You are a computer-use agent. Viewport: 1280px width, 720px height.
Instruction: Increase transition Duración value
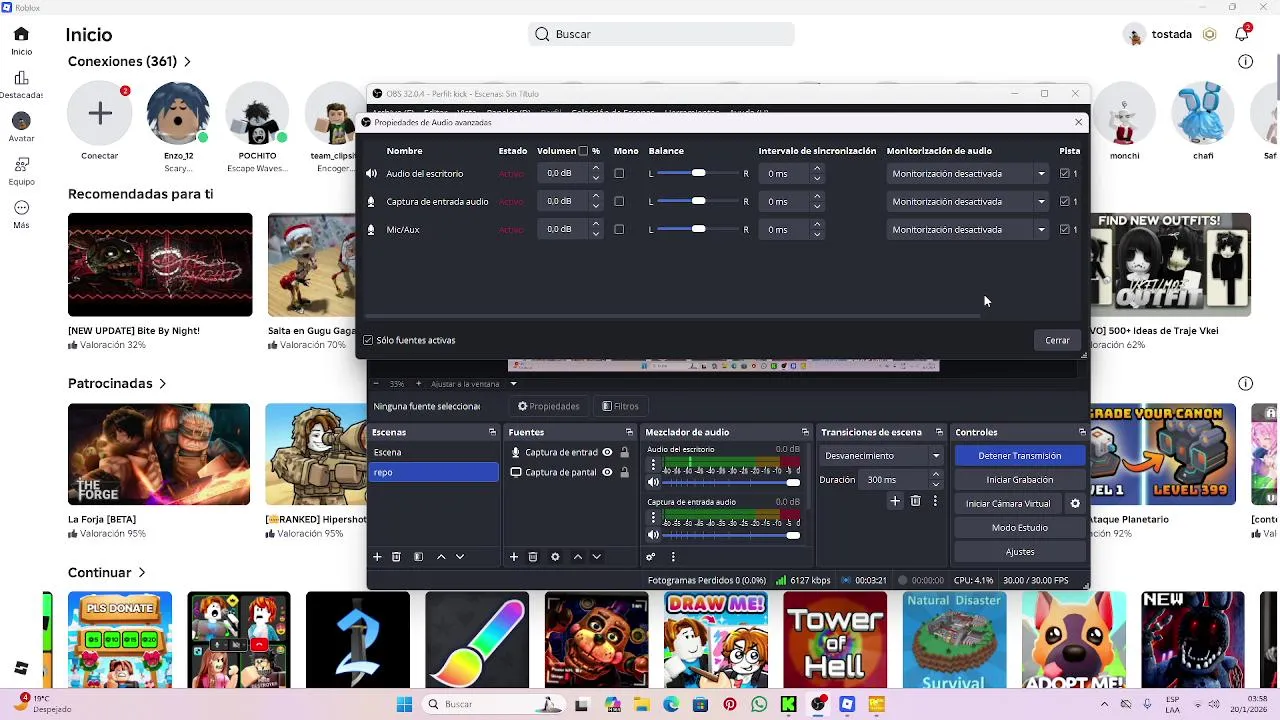[936, 476]
